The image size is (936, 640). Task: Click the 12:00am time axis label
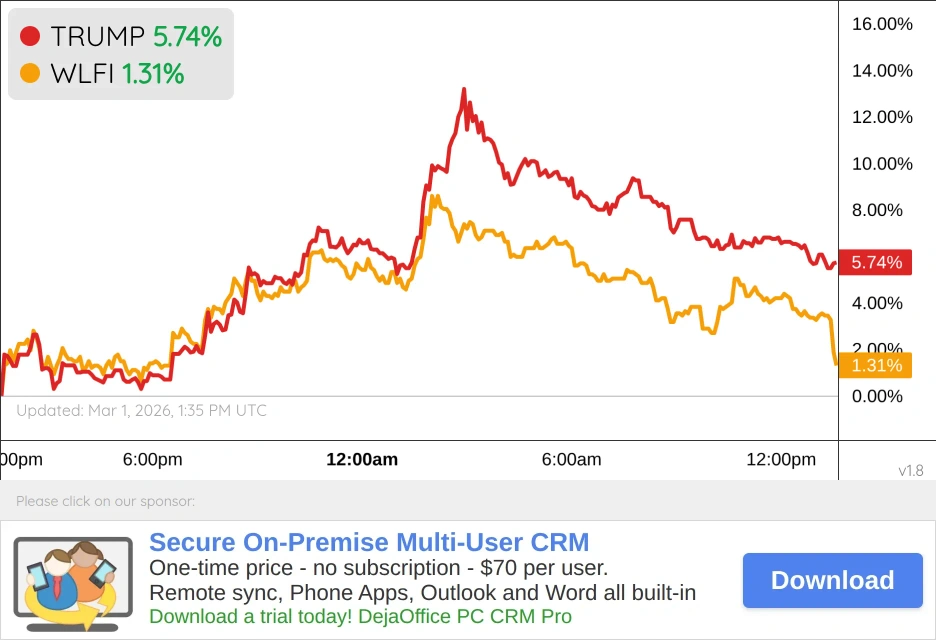coord(362,460)
